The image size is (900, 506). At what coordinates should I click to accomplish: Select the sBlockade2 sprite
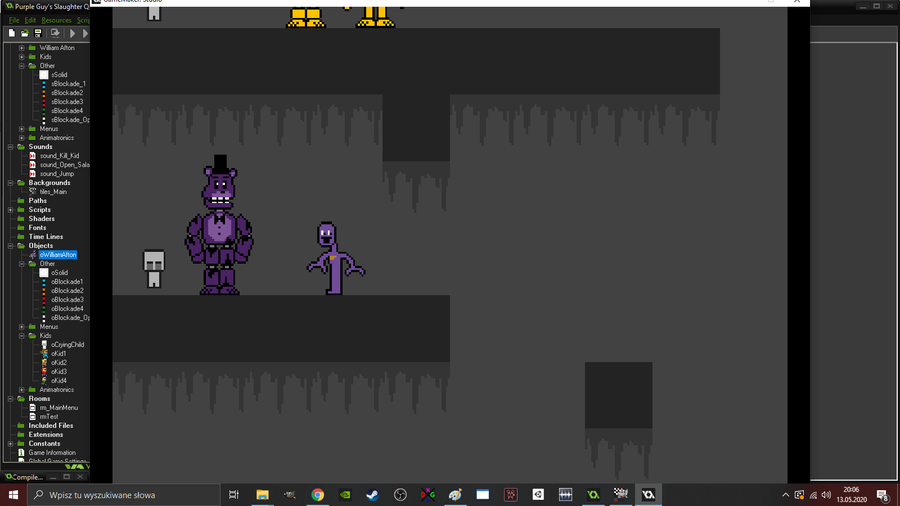pyautogui.click(x=67, y=93)
